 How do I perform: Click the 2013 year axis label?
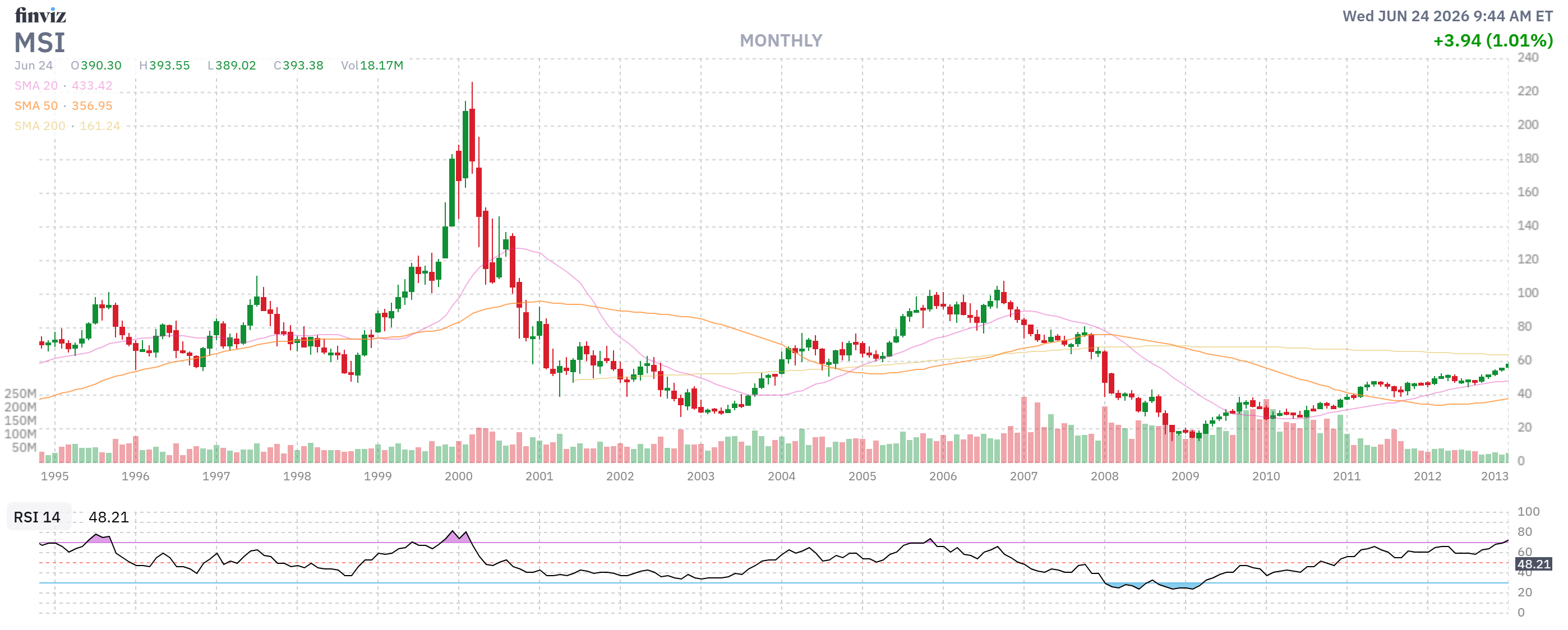pos(1495,476)
